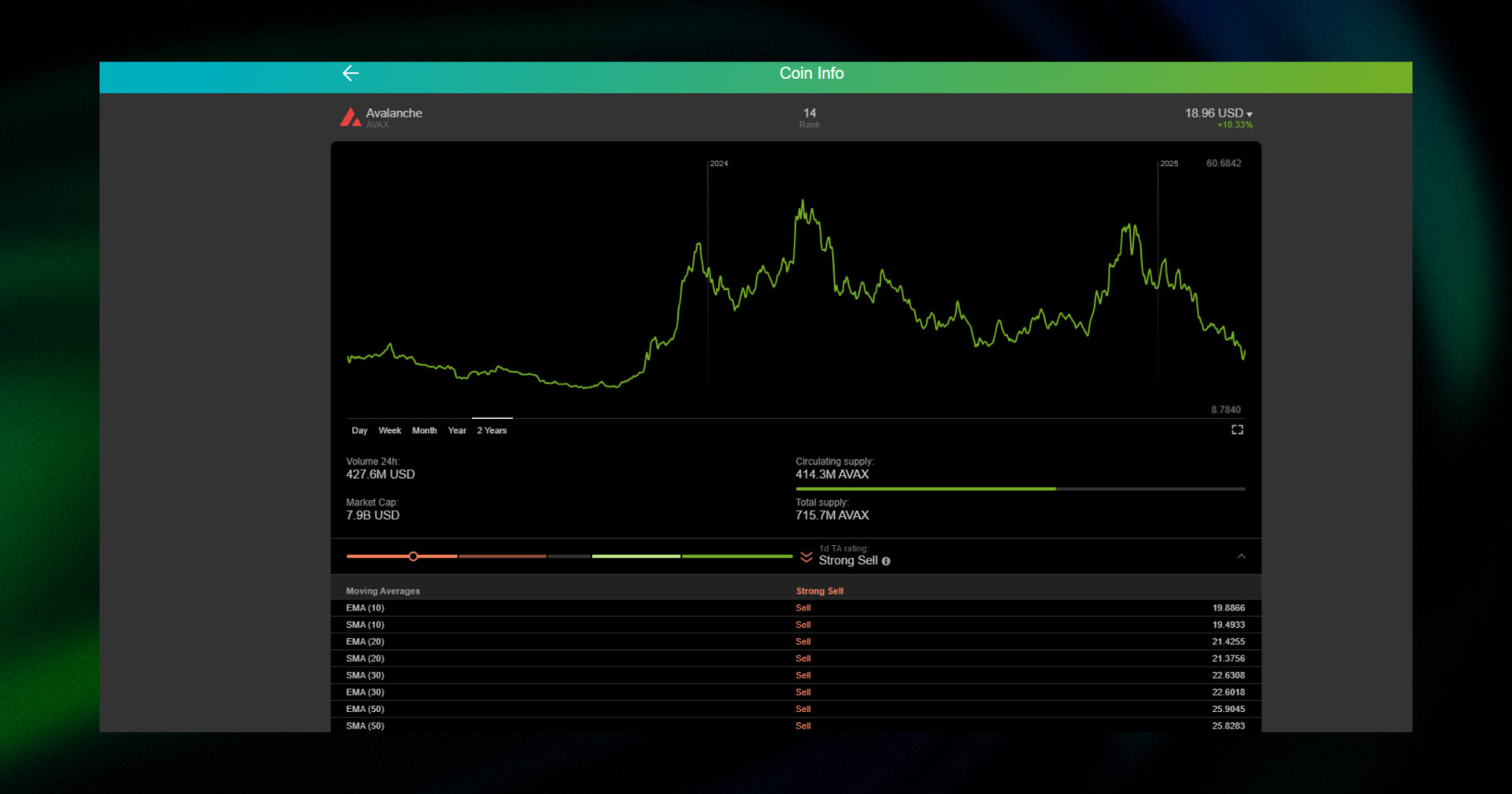1512x794 pixels.
Task: Click the sentiment gauge slider handle
Action: 413,556
